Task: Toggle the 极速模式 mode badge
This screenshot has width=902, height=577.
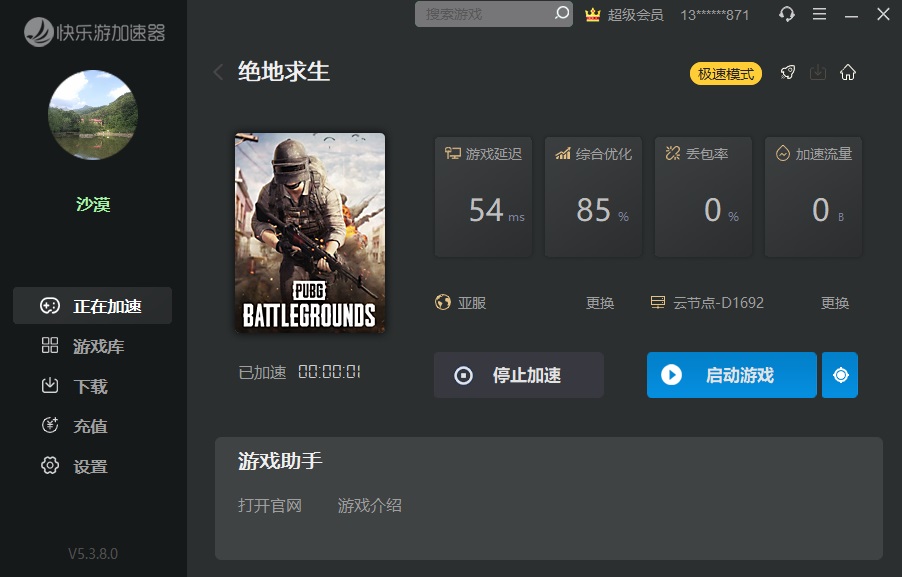Action: coord(725,74)
